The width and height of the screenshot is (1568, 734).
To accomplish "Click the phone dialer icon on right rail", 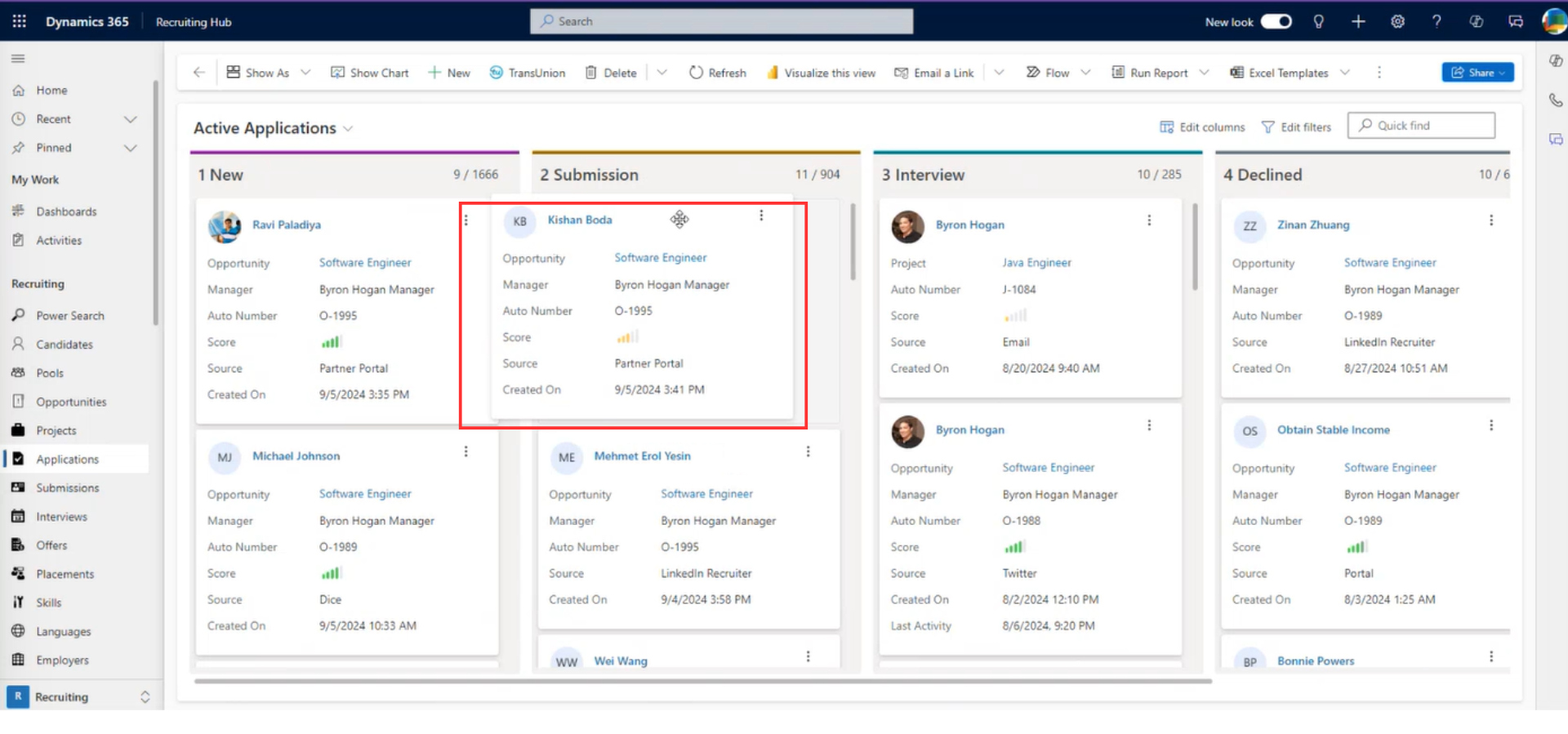I will coord(1556,100).
